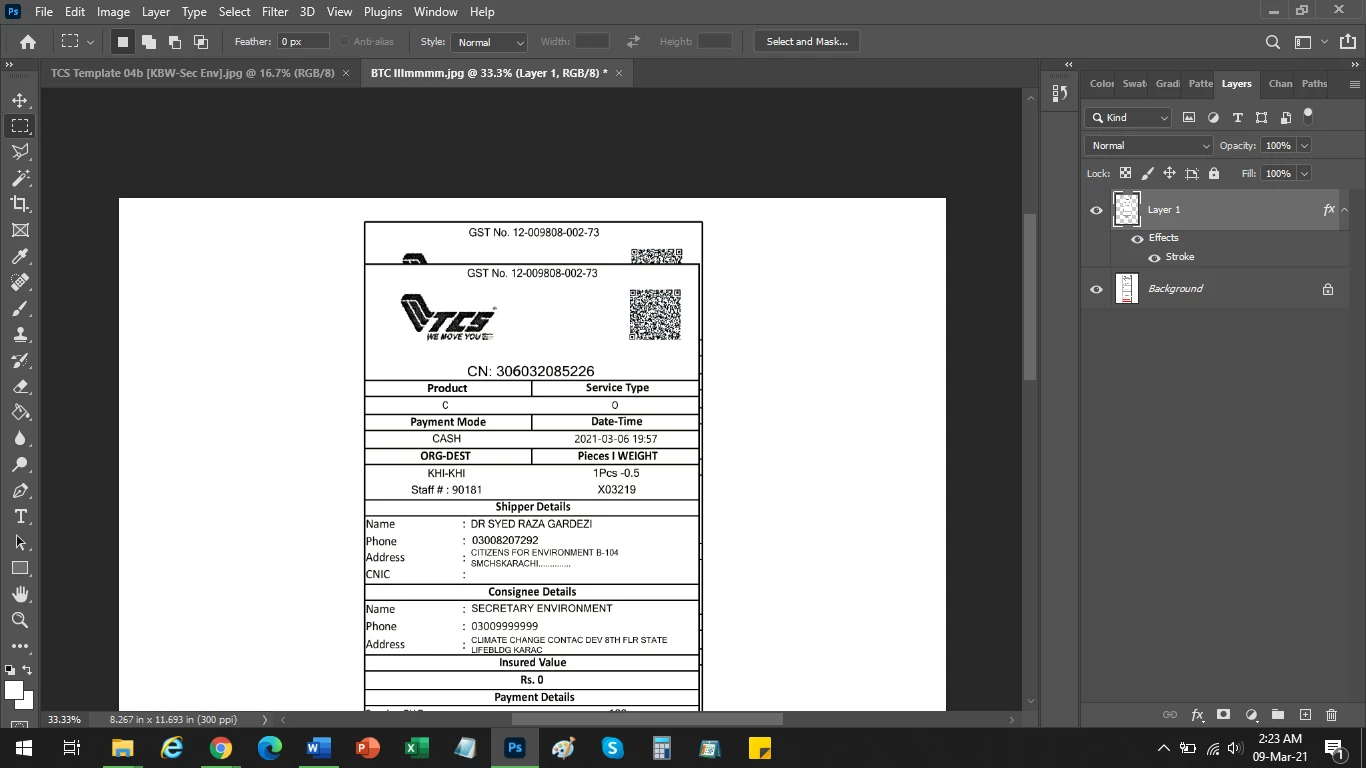Select the Frame tool
This screenshot has height=768, width=1366.
pyautogui.click(x=20, y=230)
